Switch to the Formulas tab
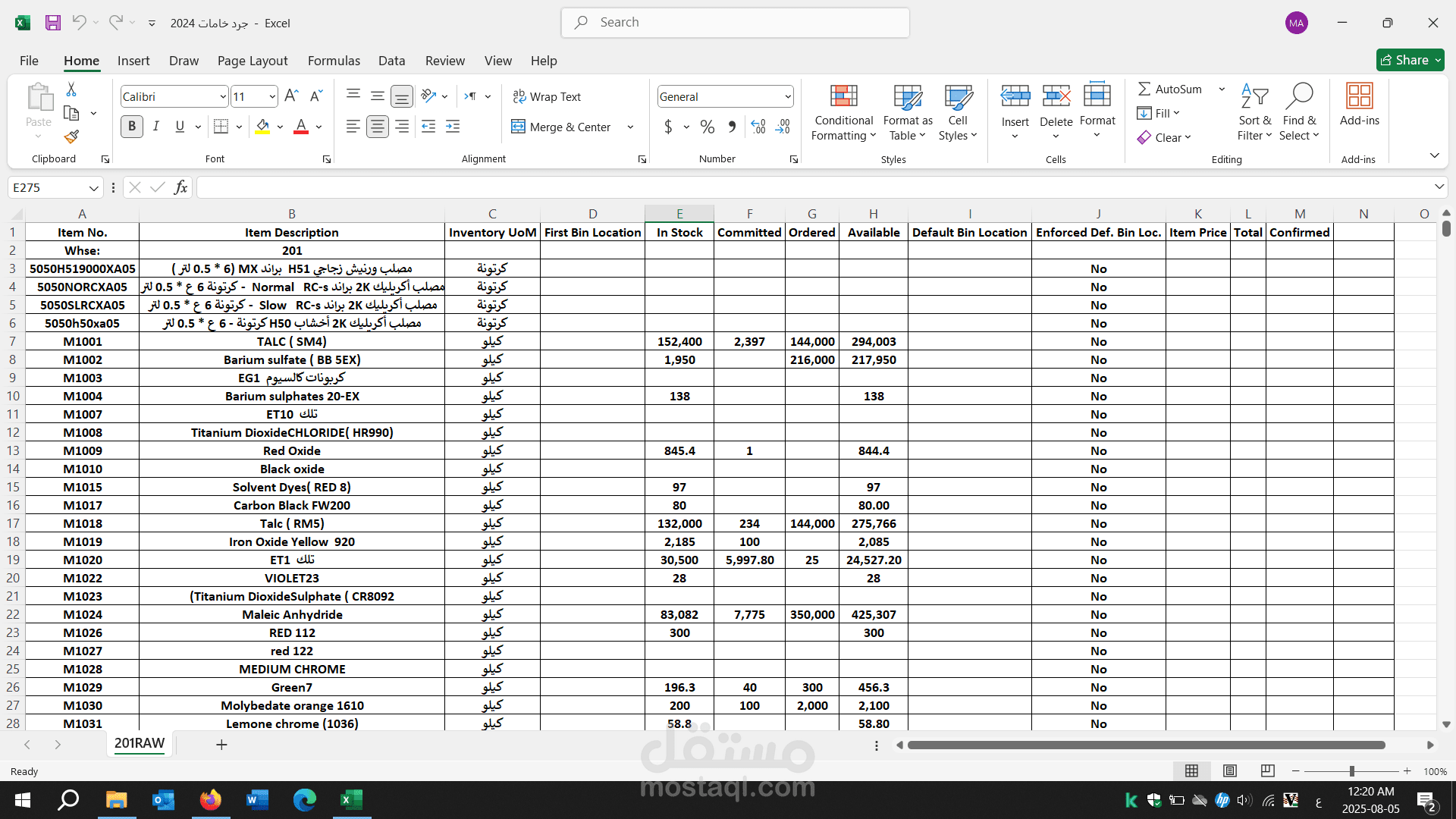 [334, 61]
